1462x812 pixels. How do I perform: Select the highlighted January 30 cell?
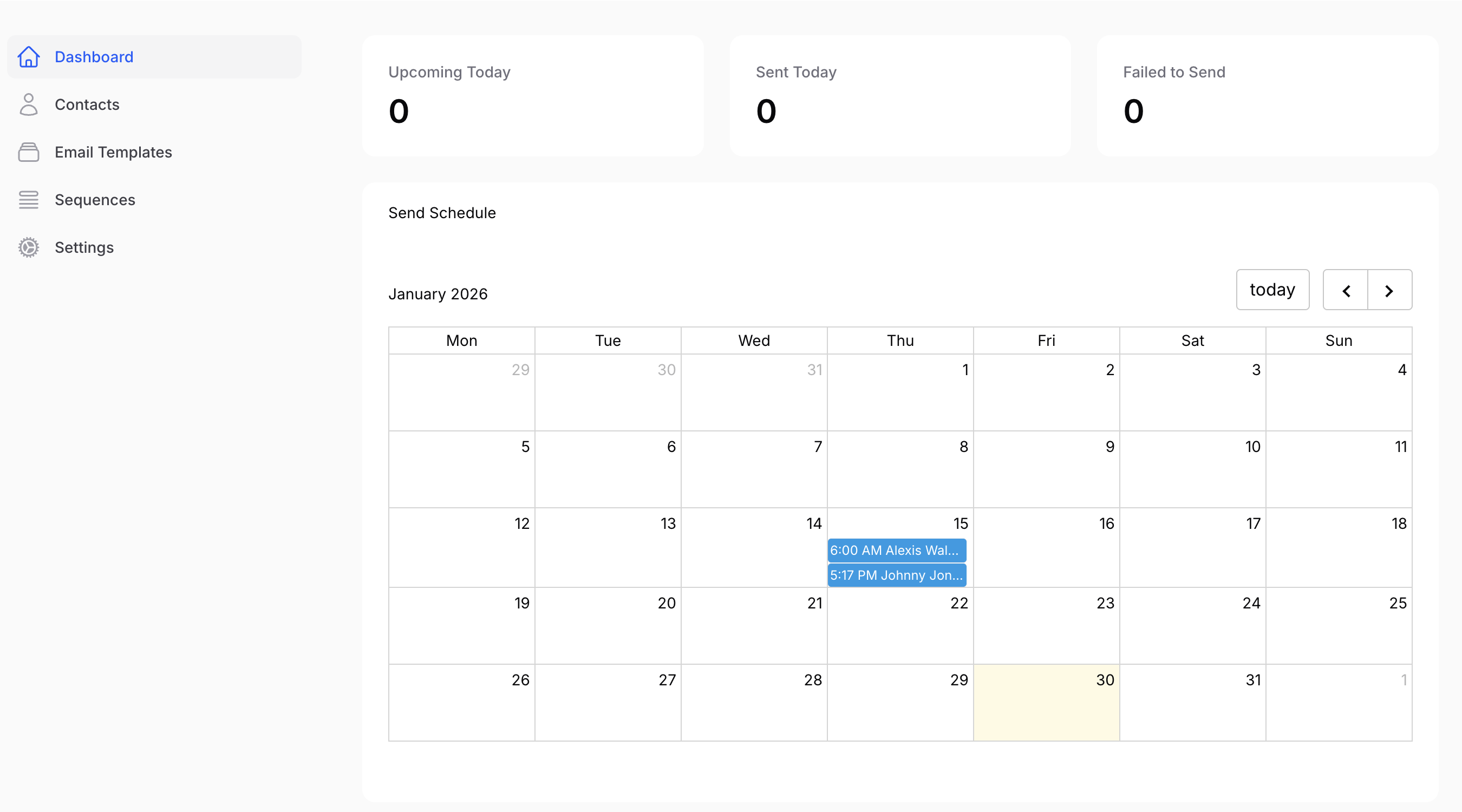click(x=1046, y=703)
